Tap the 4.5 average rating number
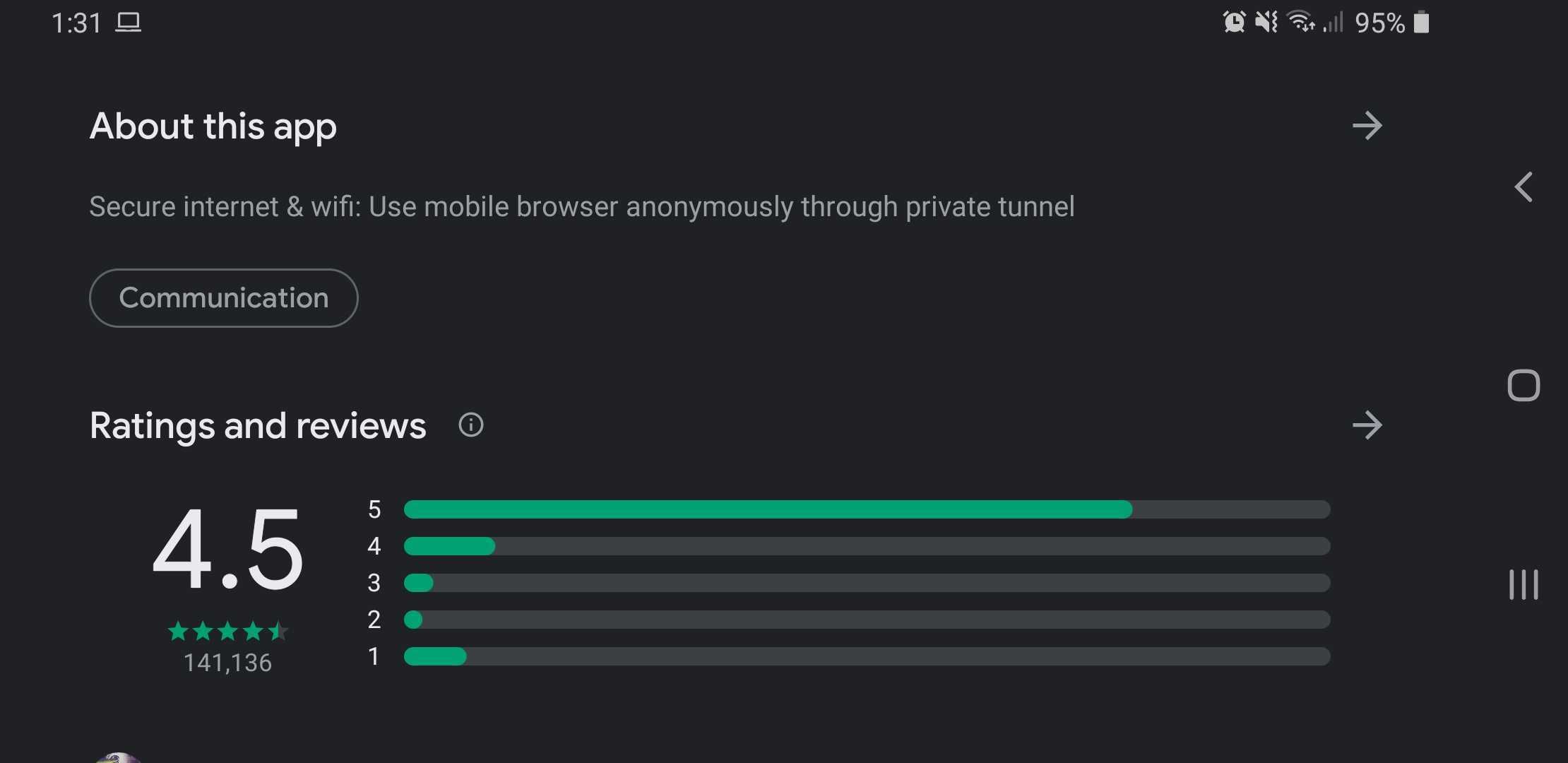This screenshot has width=1568, height=763. point(227,549)
